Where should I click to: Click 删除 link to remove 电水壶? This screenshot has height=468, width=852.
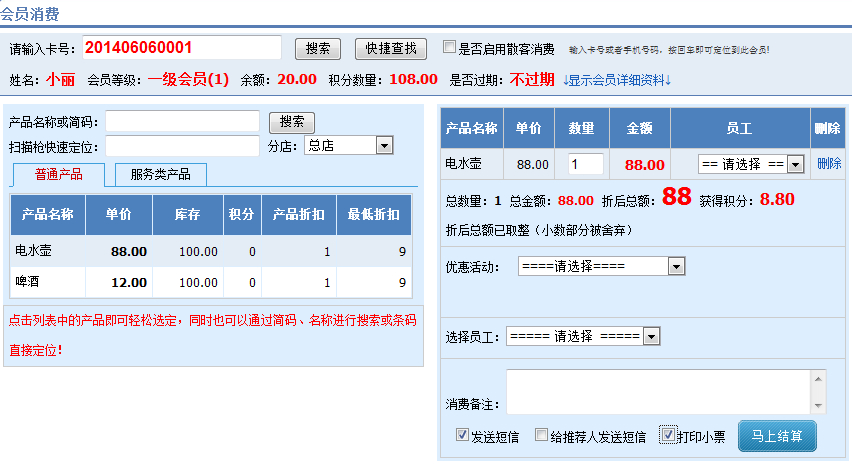click(828, 164)
